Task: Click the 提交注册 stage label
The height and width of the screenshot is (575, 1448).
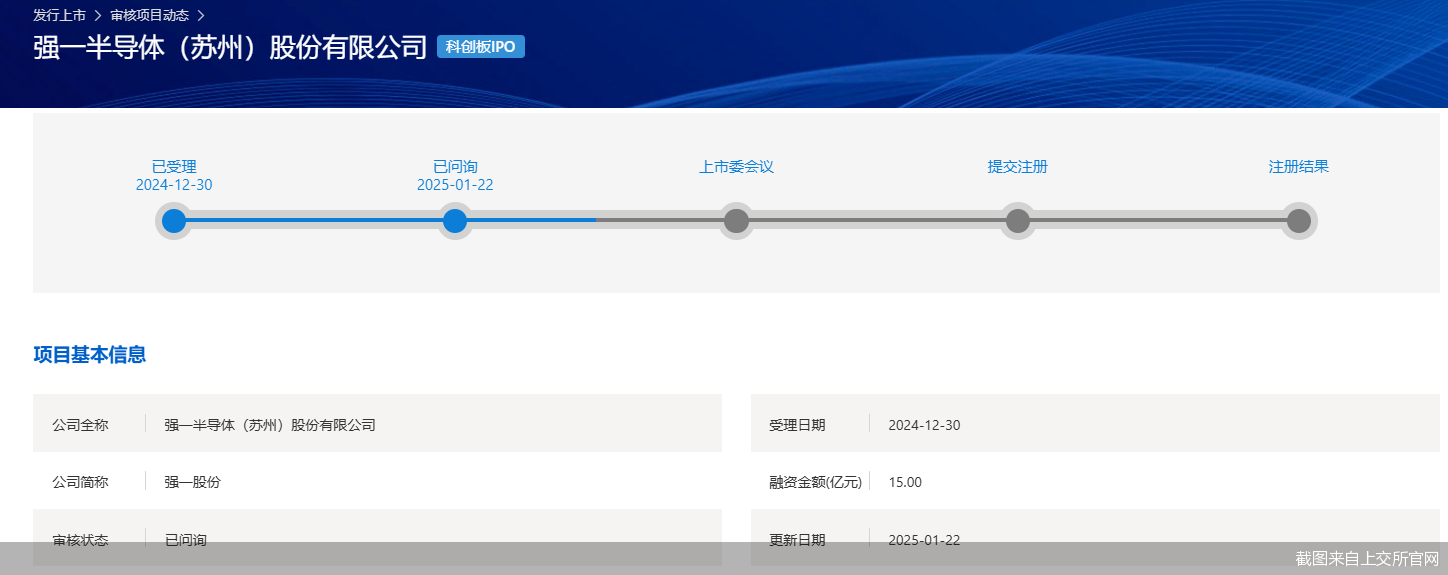Action: [x=1017, y=167]
